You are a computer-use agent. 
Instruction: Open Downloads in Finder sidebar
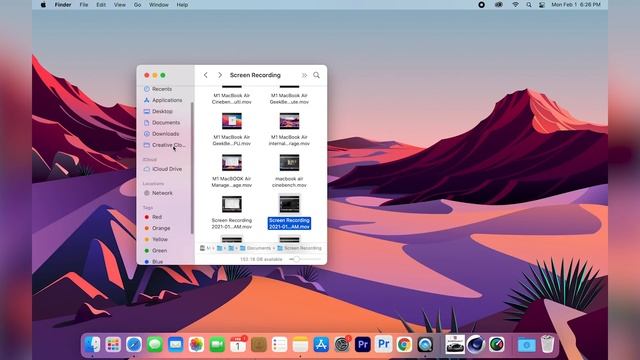[x=161, y=133]
